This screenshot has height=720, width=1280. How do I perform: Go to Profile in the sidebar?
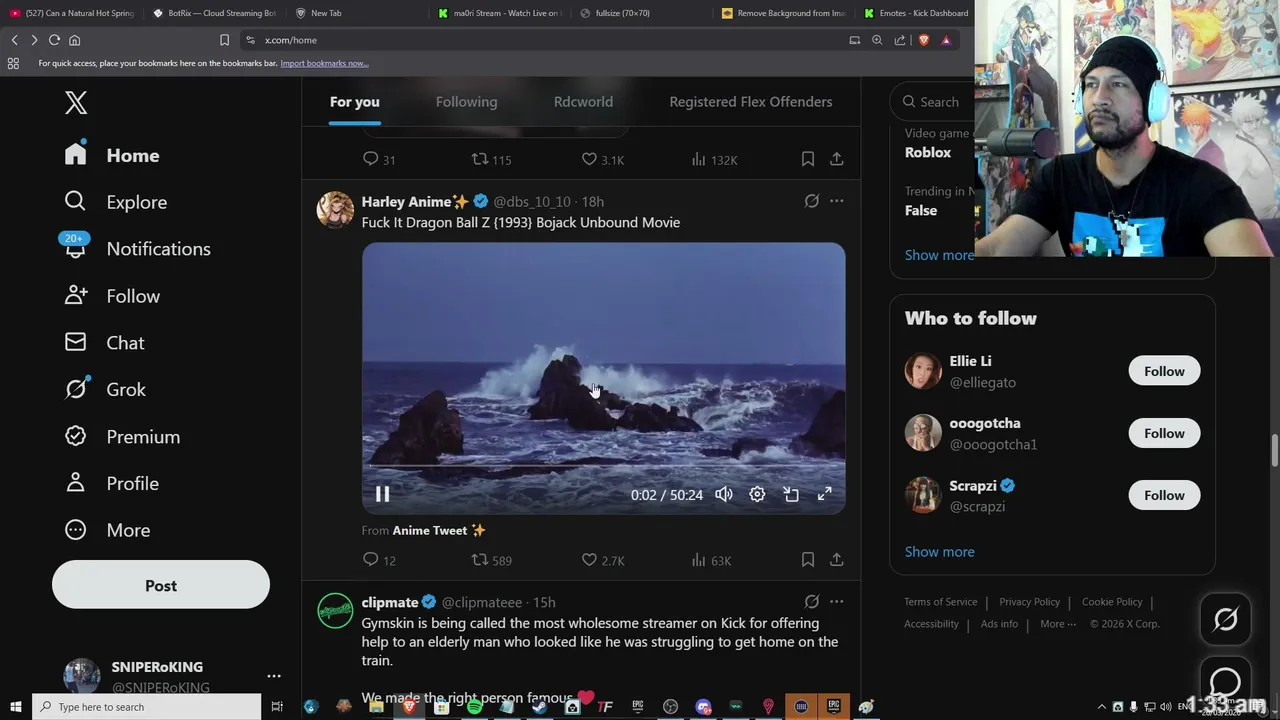click(x=111, y=483)
